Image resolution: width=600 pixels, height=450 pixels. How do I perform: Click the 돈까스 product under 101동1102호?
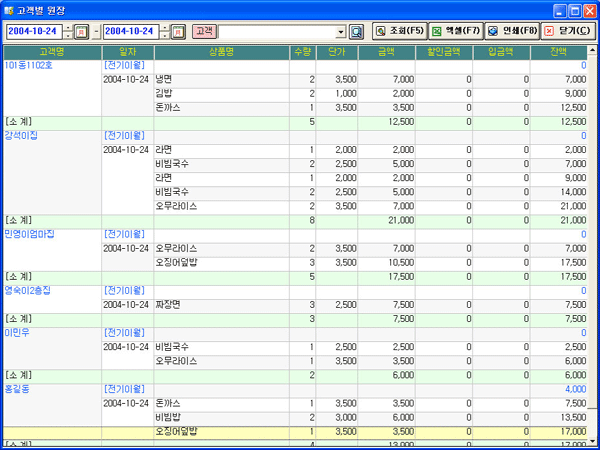point(222,108)
